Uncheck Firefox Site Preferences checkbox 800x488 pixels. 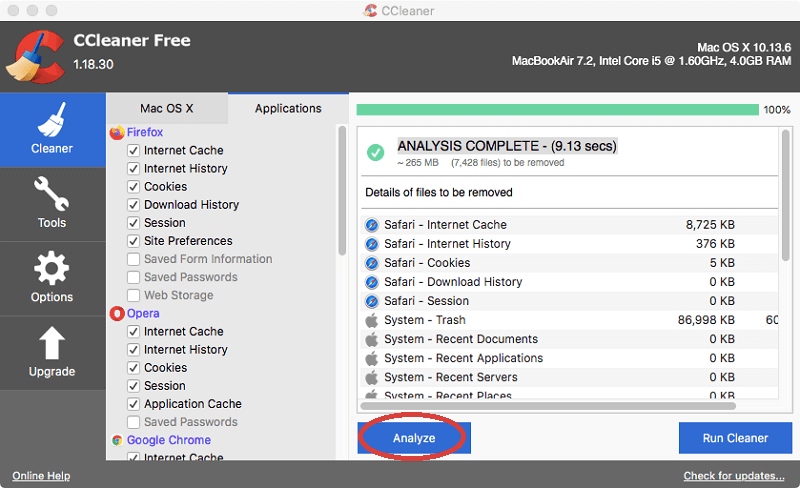[x=133, y=241]
